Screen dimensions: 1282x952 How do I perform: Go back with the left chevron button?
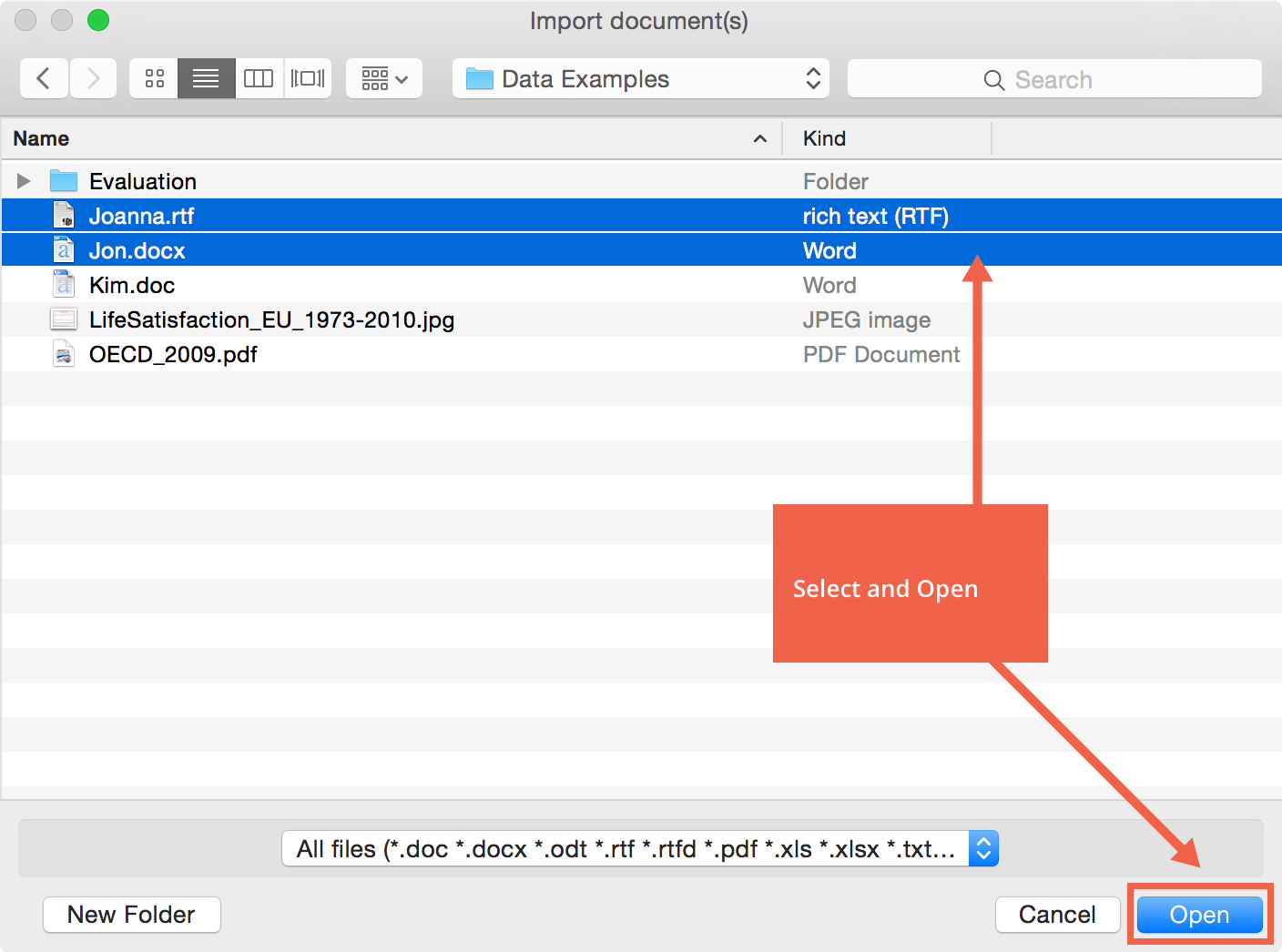(x=44, y=78)
